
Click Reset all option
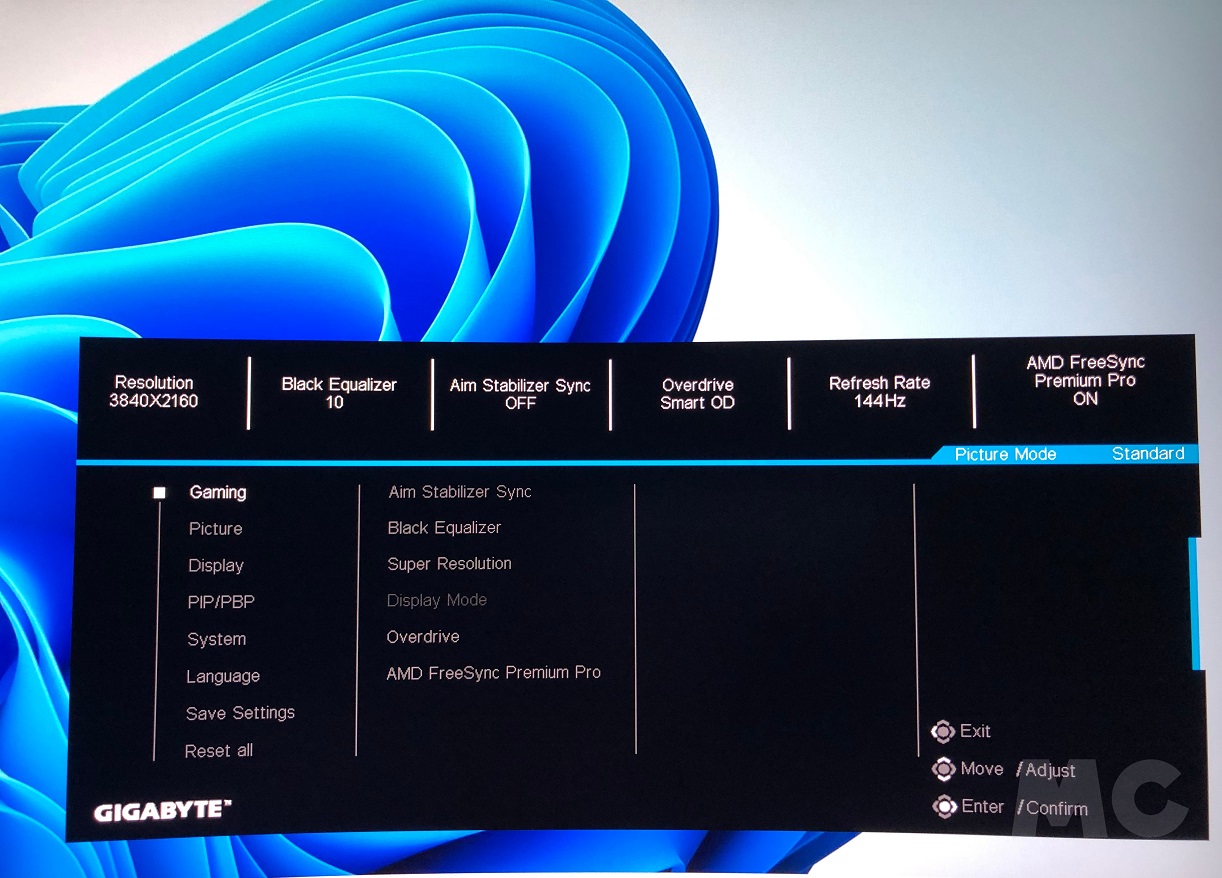coord(219,751)
